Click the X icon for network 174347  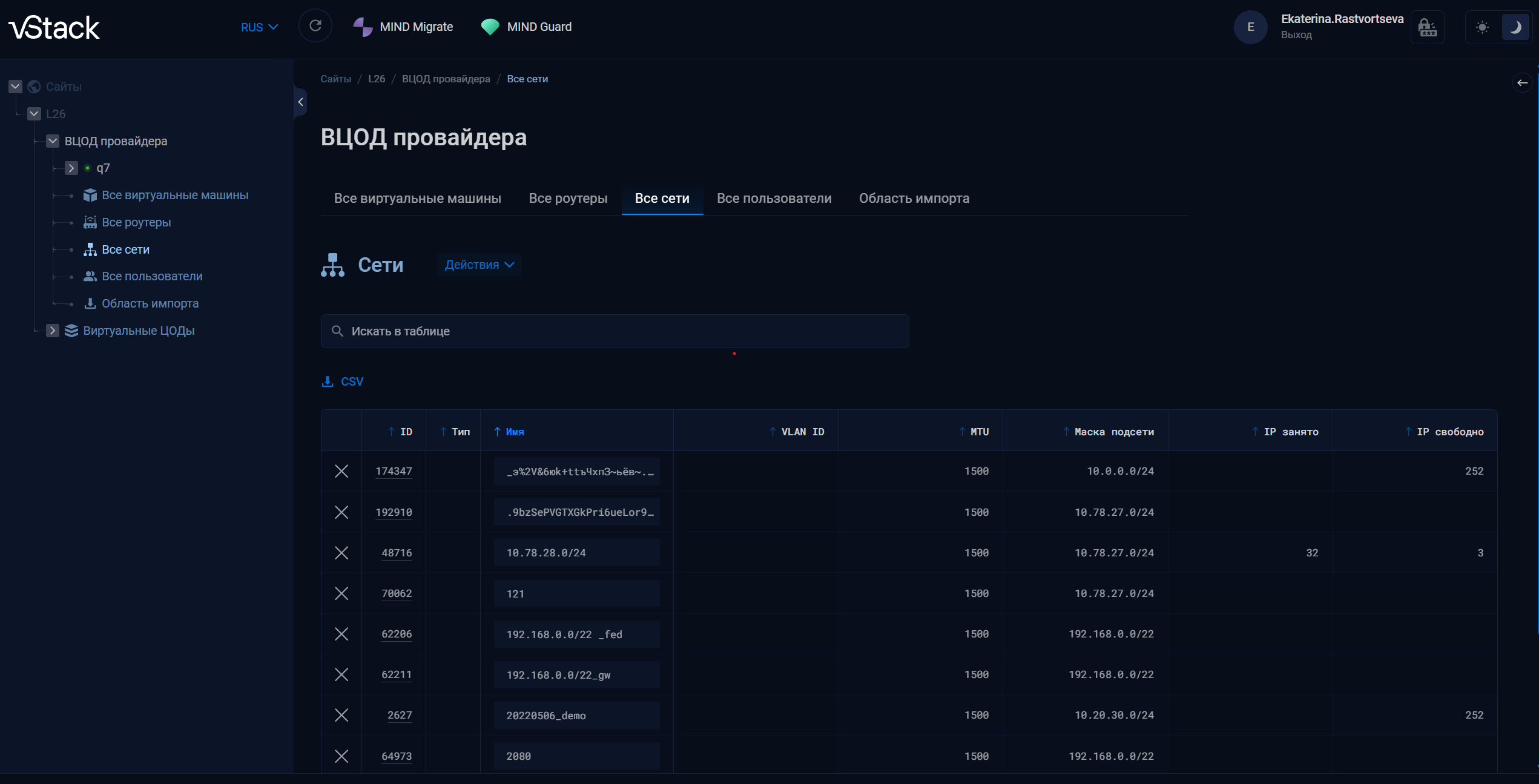(341, 471)
